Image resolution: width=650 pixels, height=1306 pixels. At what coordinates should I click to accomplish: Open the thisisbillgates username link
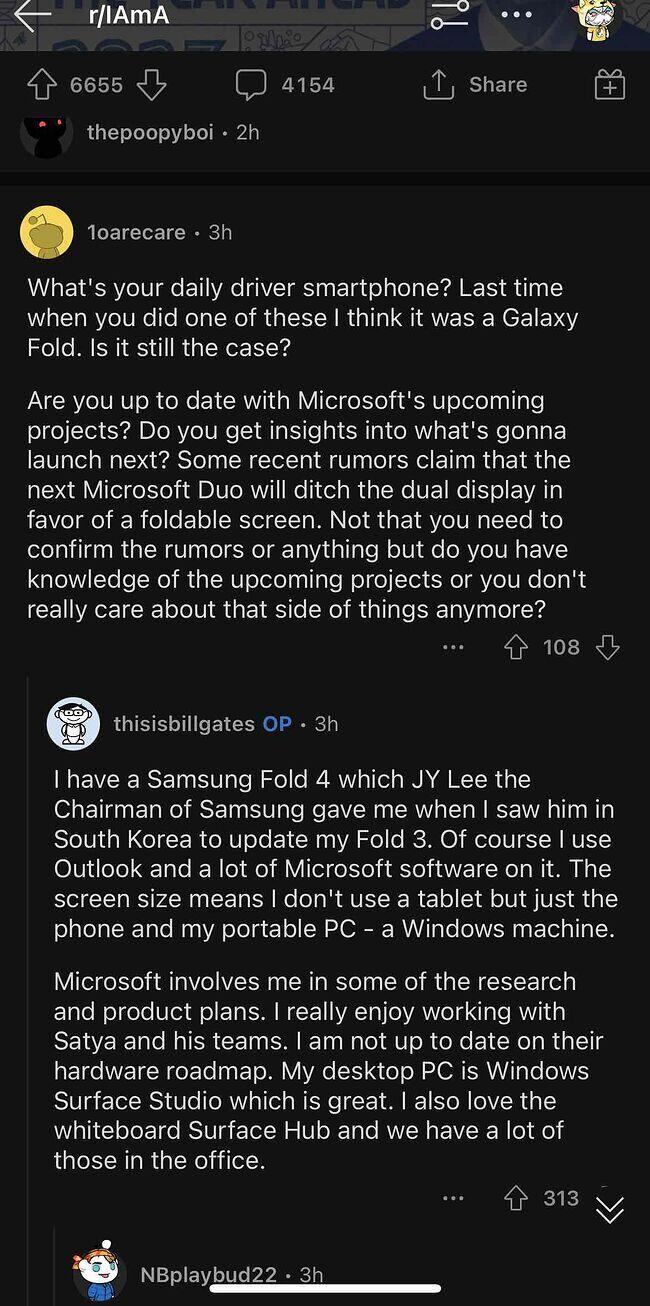pos(184,723)
